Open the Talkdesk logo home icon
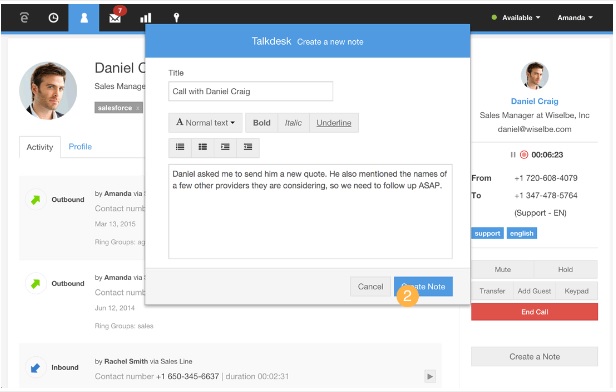Screen dimensions: 616x392 click(24, 18)
